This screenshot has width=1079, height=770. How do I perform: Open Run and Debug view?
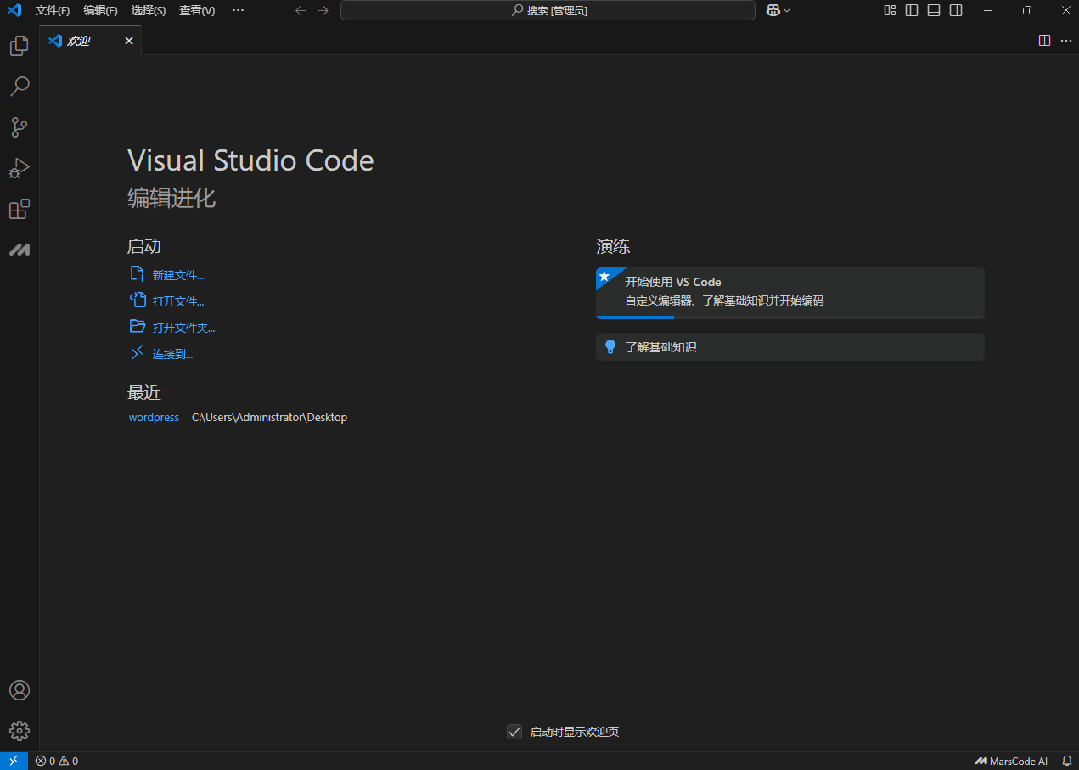pyautogui.click(x=19, y=168)
